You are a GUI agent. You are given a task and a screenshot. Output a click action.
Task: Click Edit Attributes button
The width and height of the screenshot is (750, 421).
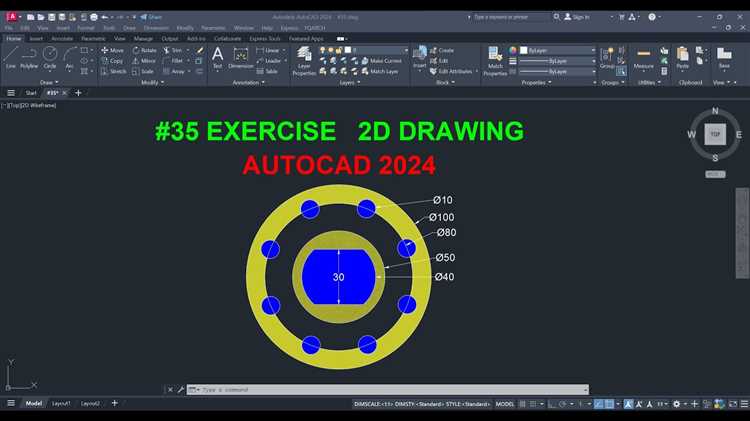[x=451, y=71]
